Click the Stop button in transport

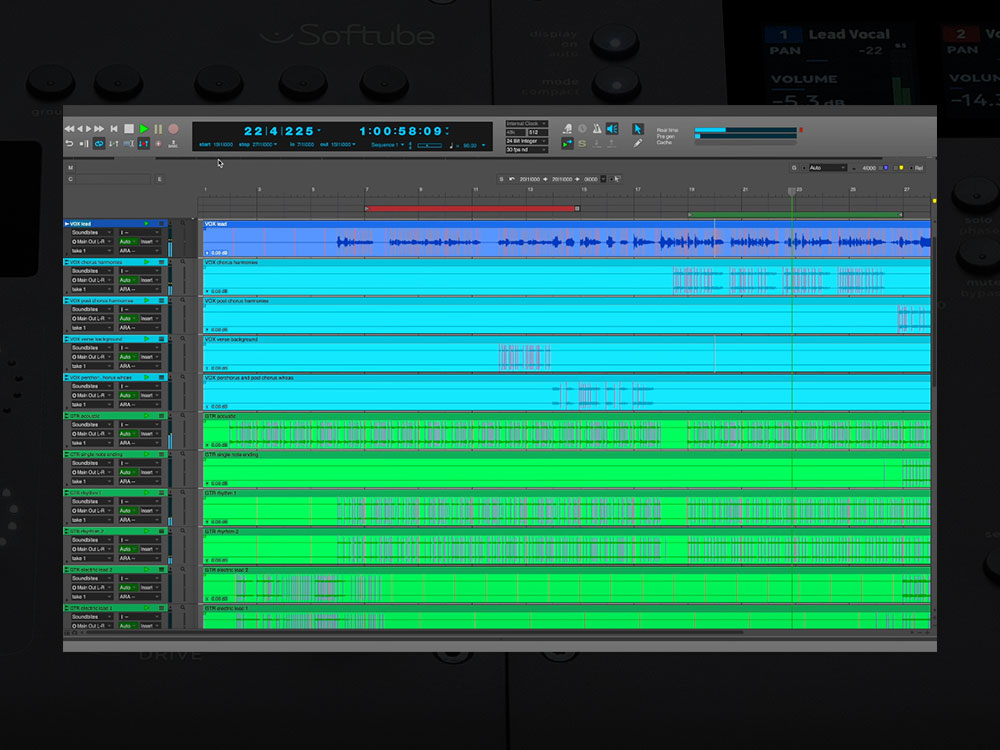(x=129, y=129)
